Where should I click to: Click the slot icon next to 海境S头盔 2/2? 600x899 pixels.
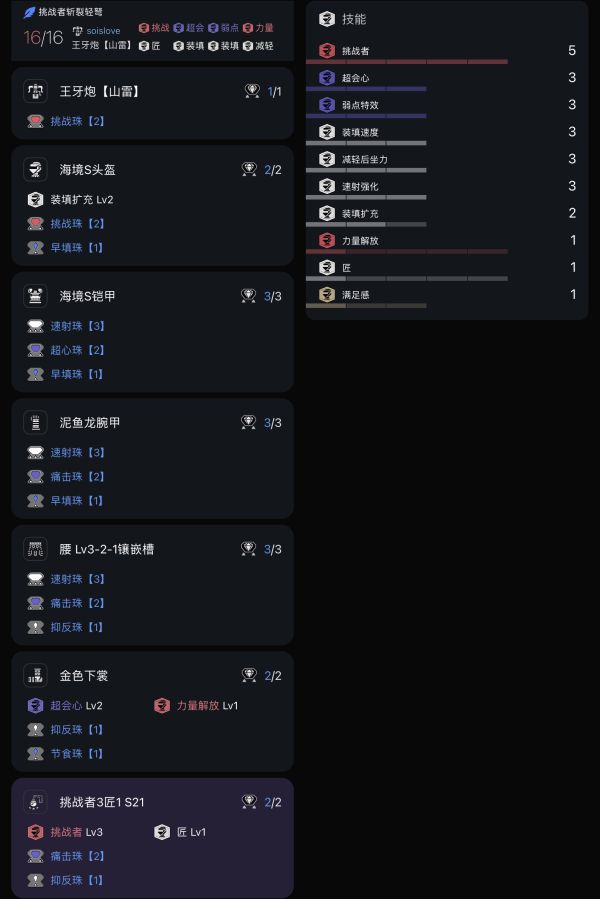click(249, 170)
